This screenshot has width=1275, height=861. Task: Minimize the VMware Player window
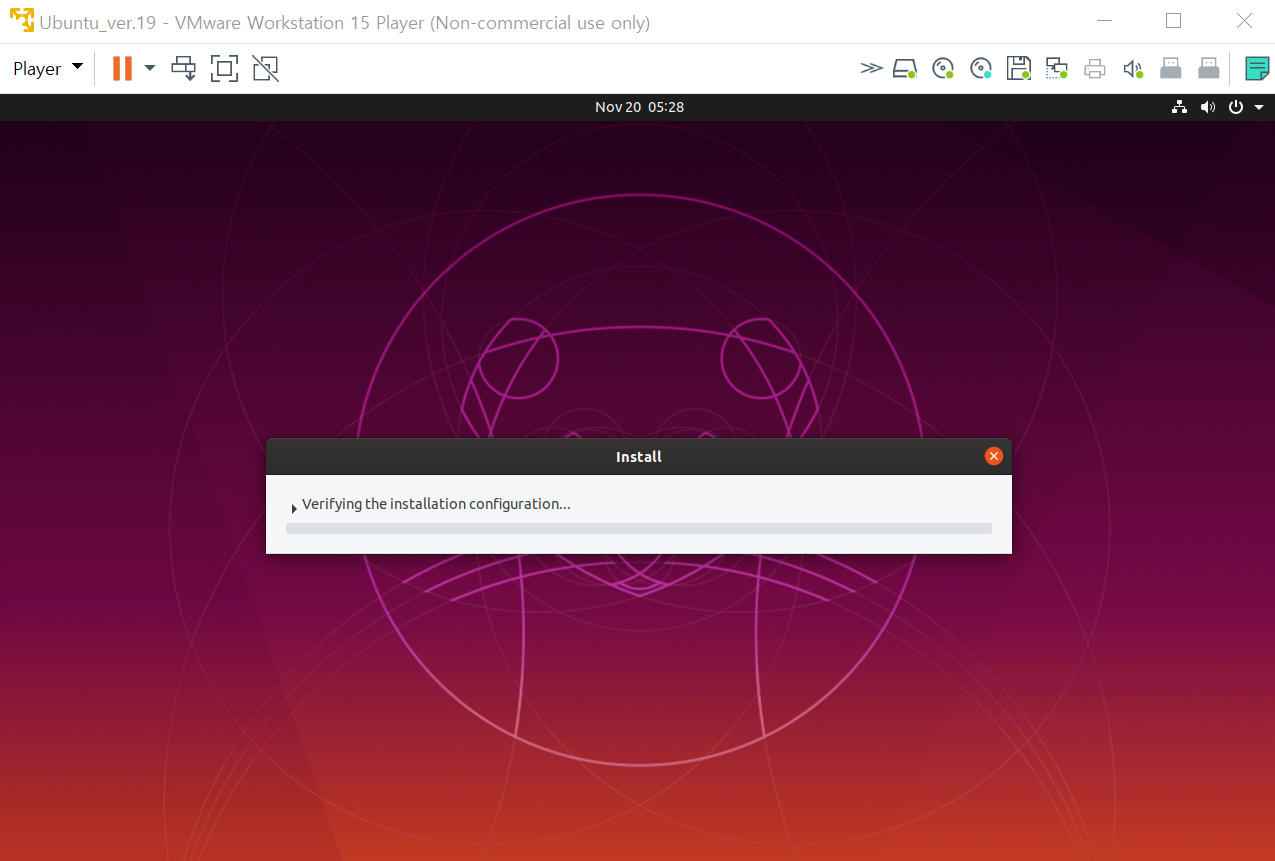(1104, 21)
